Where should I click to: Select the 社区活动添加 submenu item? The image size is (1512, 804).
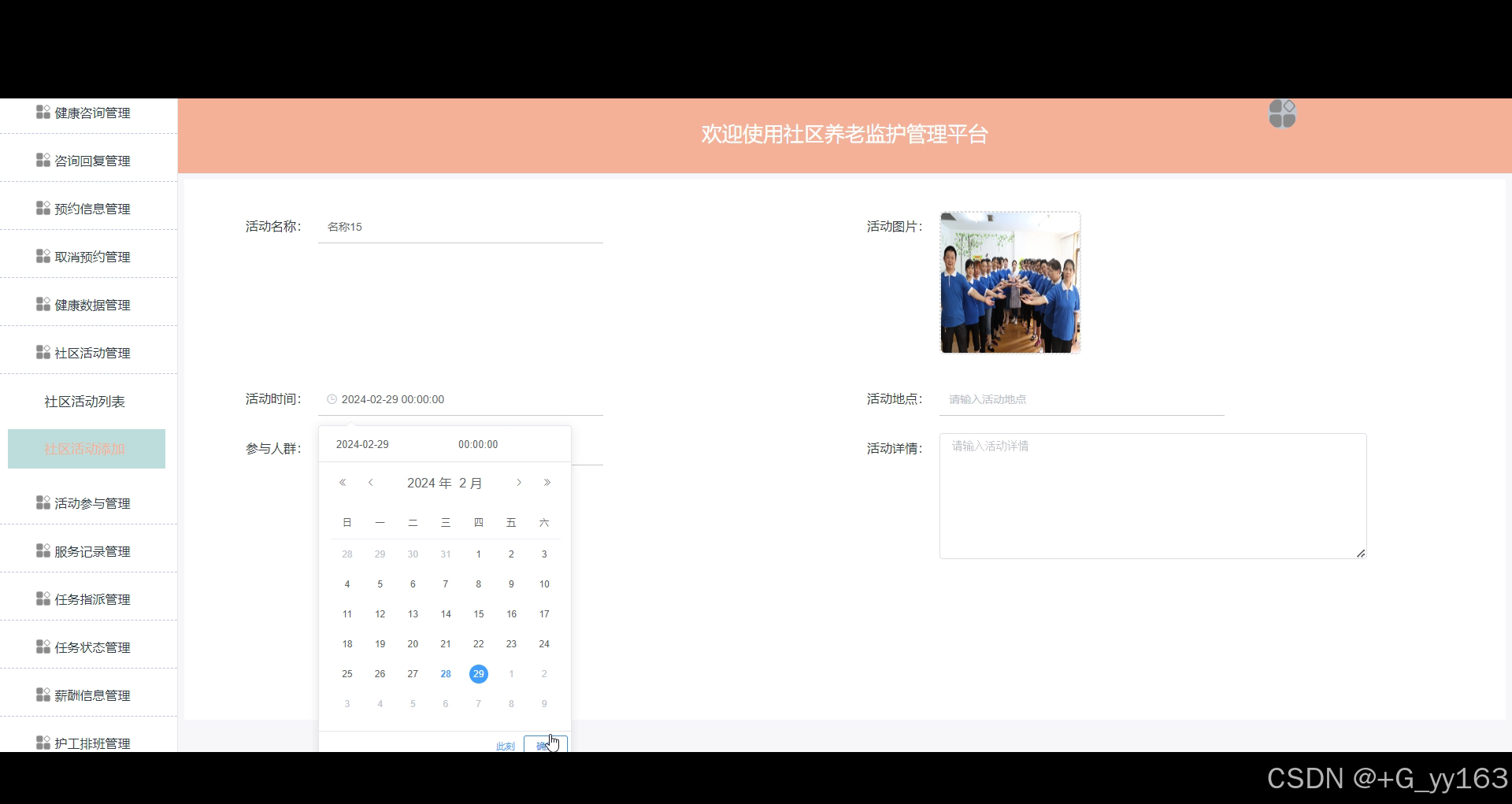(87, 449)
